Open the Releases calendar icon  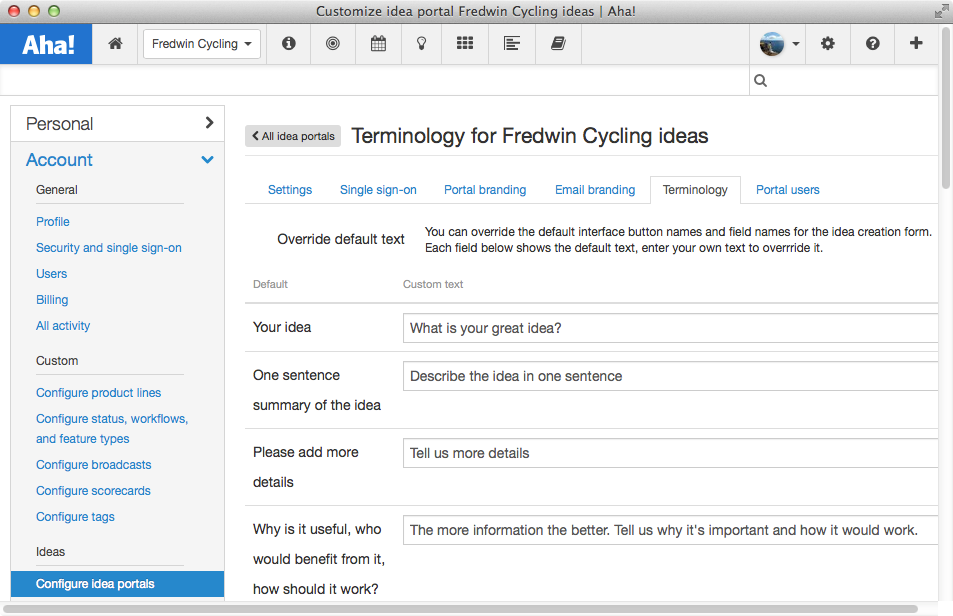coord(378,44)
